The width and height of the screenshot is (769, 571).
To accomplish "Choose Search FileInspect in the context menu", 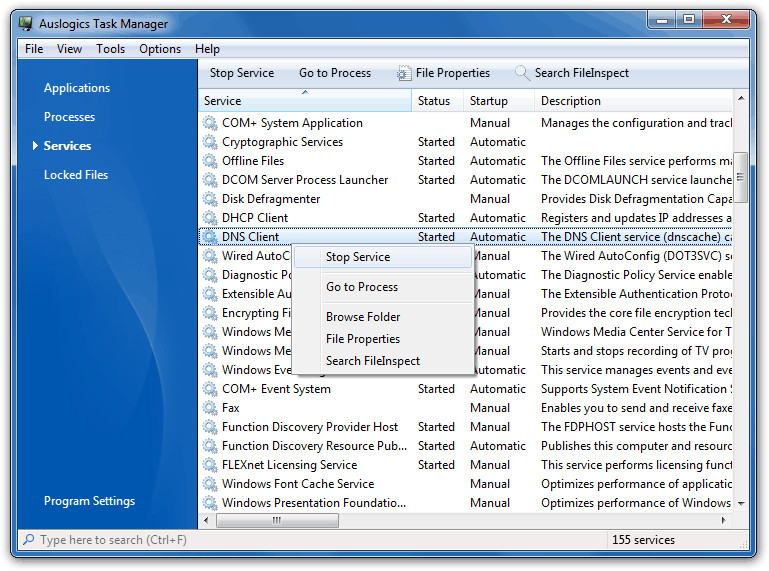I will coord(383,361).
